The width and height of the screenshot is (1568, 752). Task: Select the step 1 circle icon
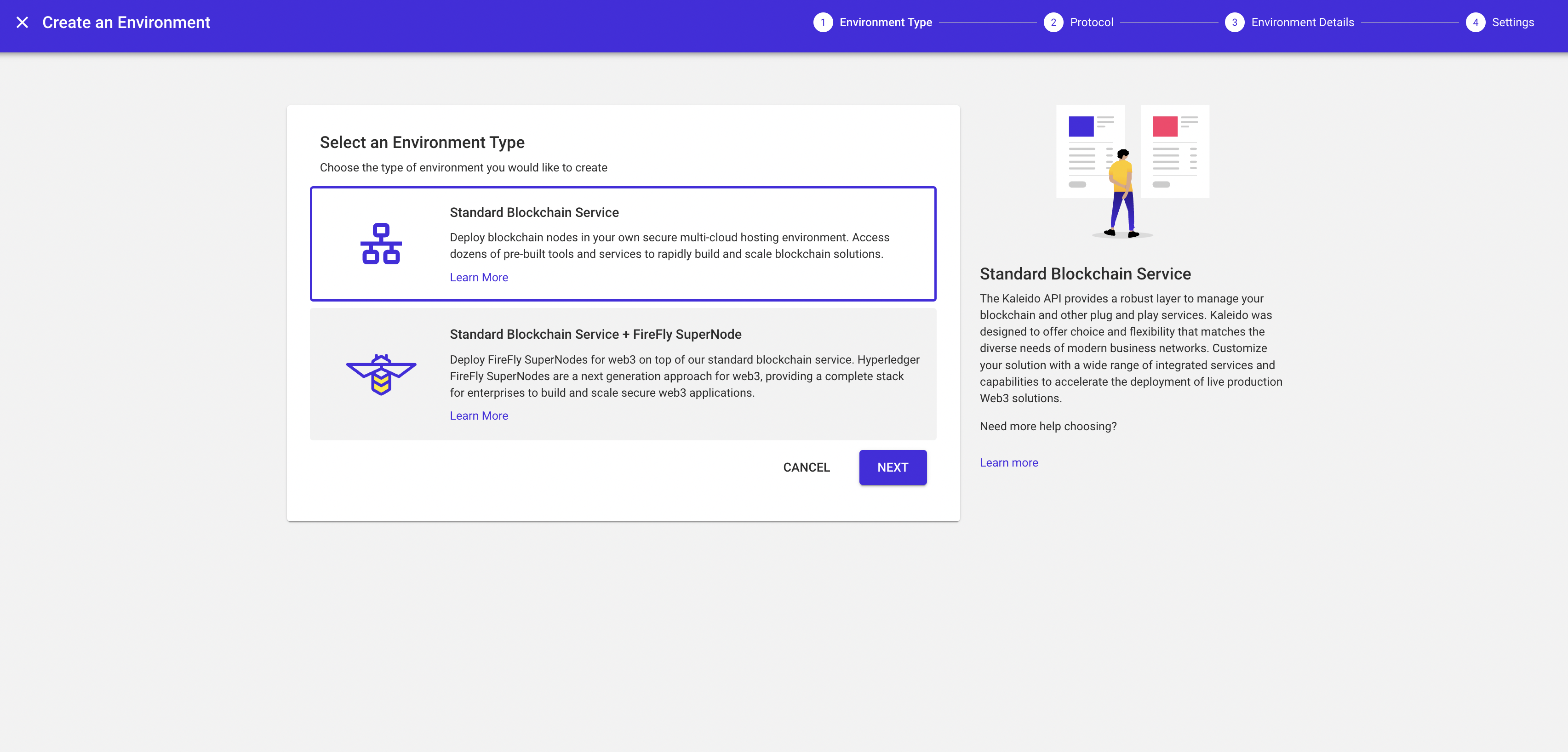823,23
